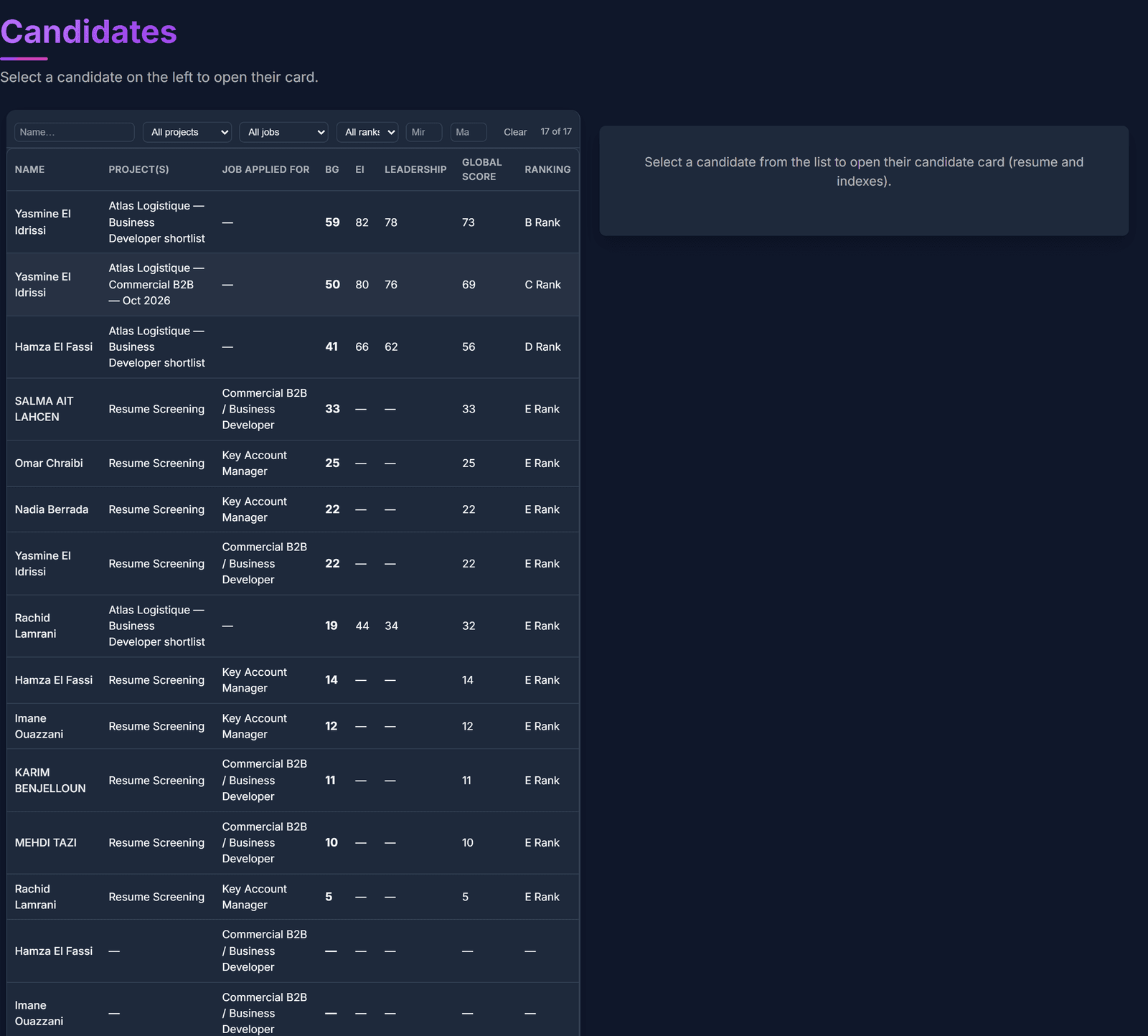Open SALMA AIT LAHCEN's candidate card

(x=293, y=409)
